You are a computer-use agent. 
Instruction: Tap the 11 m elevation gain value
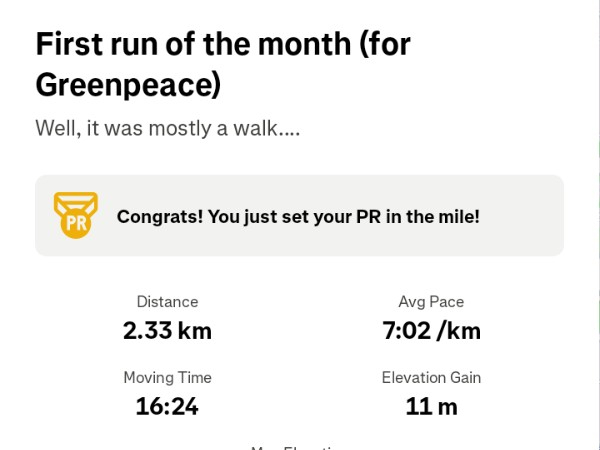point(431,406)
